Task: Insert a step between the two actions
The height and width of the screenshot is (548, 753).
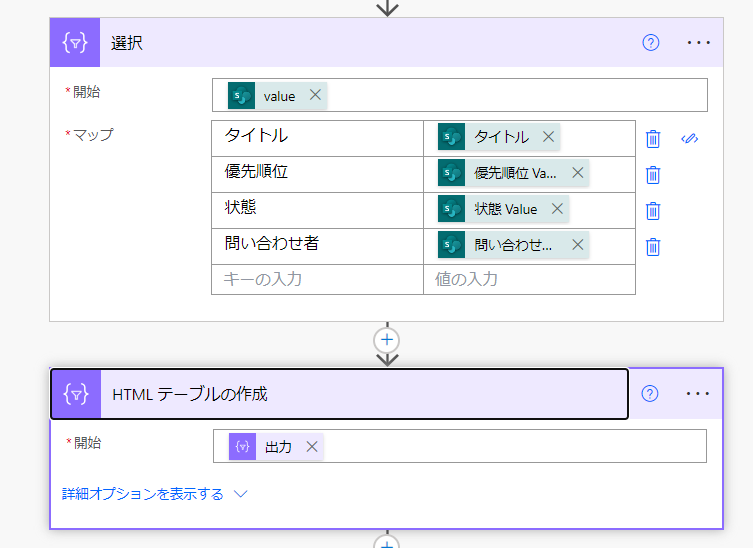Action: pyautogui.click(x=387, y=340)
